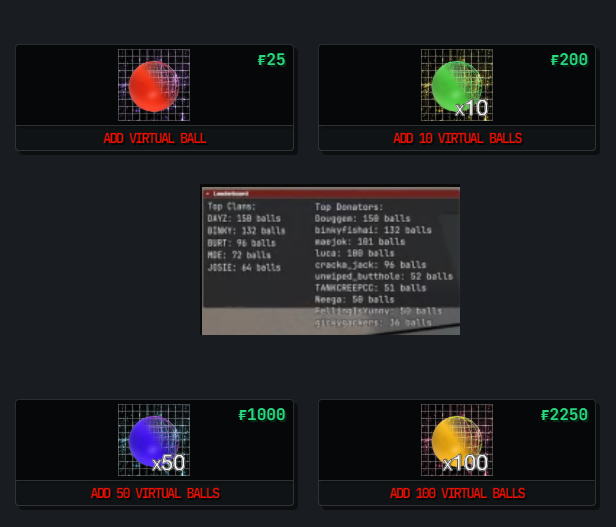Viewport: 616px width, 527px height.
Task: Click the yellow x100 ball icon
Action: tap(457, 440)
